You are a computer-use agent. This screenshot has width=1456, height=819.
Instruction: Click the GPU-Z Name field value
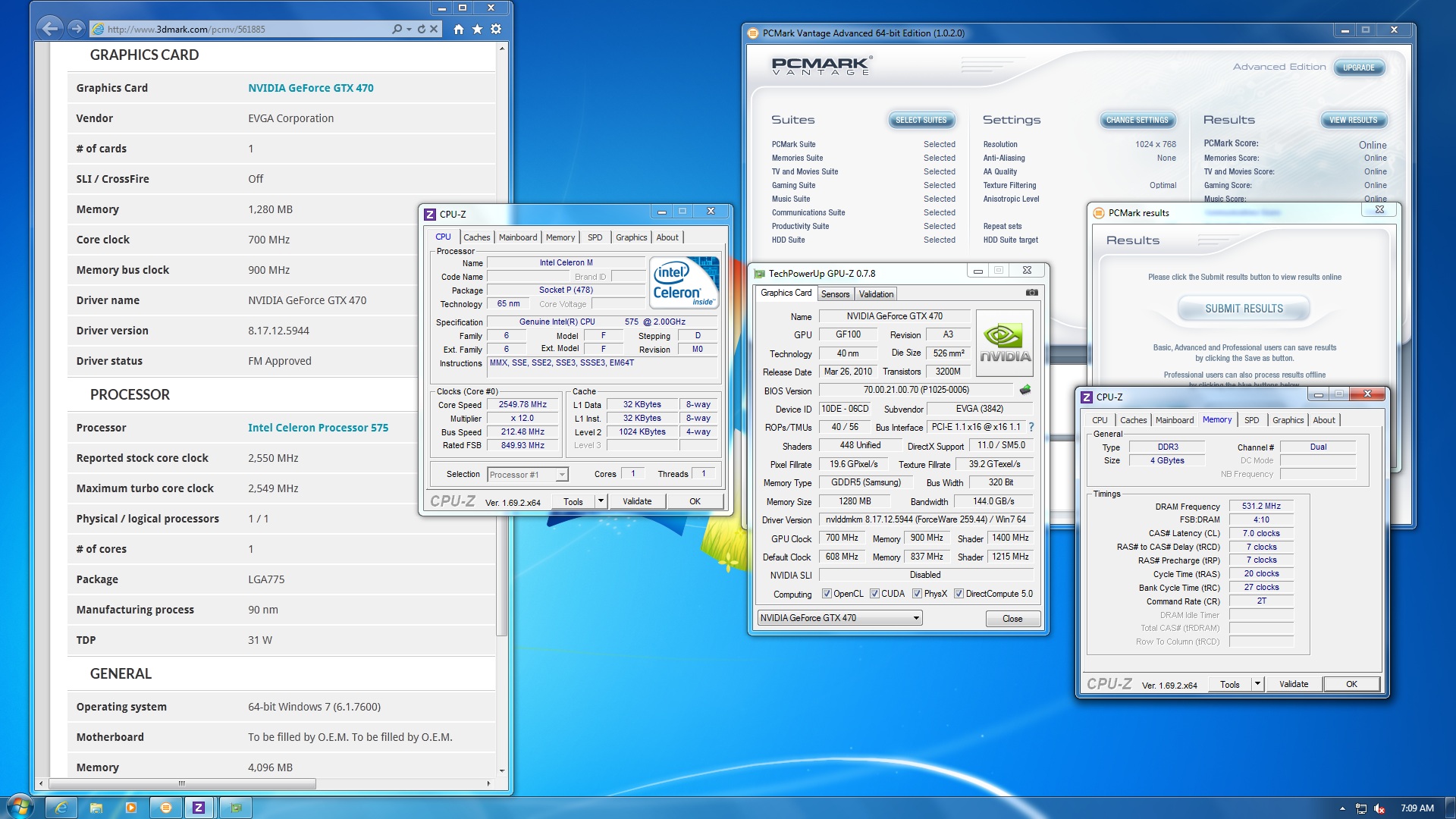point(894,316)
